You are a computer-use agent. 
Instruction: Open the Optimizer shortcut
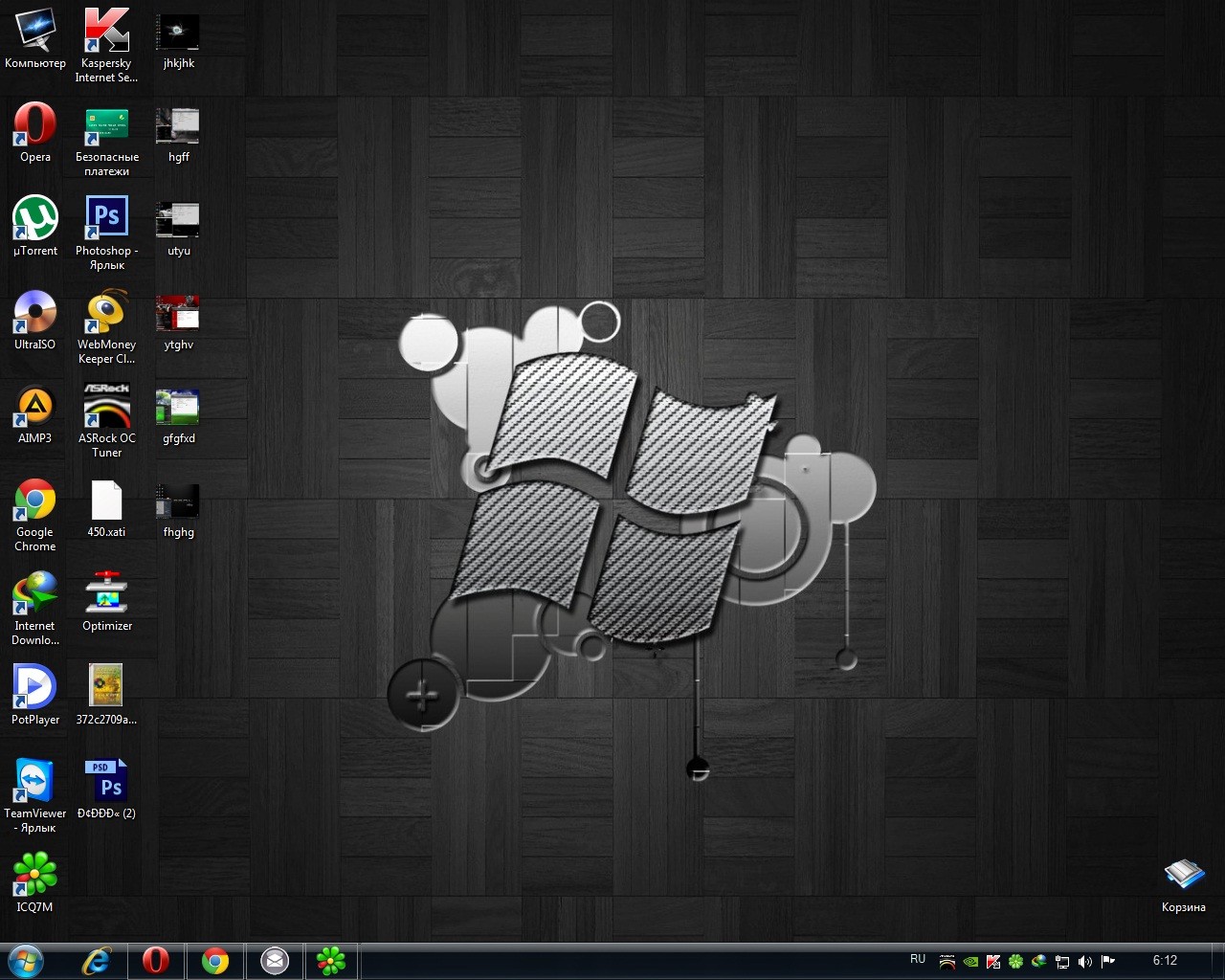[106, 601]
